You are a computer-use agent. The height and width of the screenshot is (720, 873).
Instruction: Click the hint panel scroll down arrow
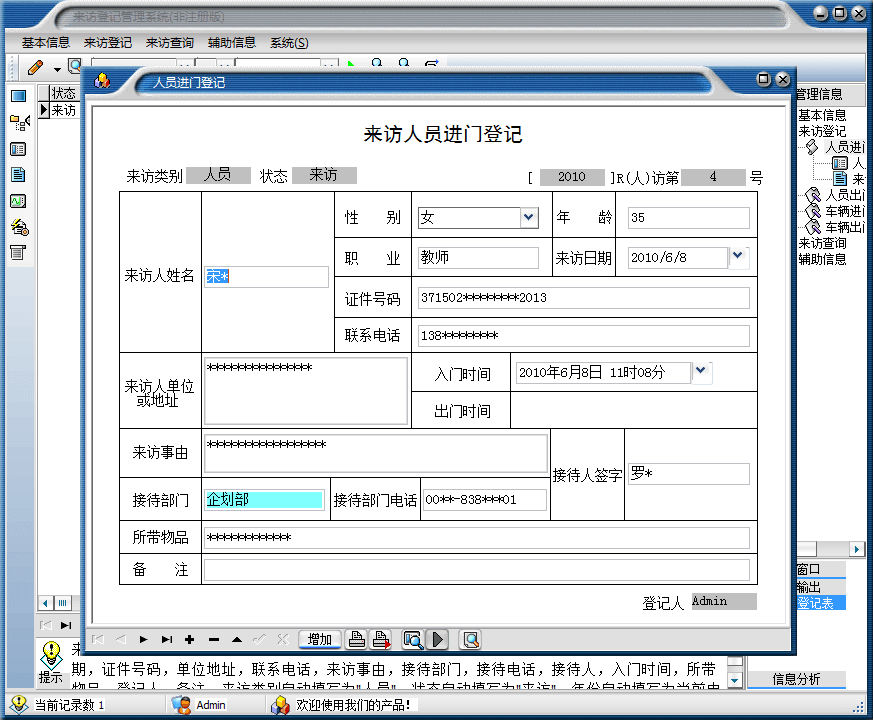pos(735,680)
